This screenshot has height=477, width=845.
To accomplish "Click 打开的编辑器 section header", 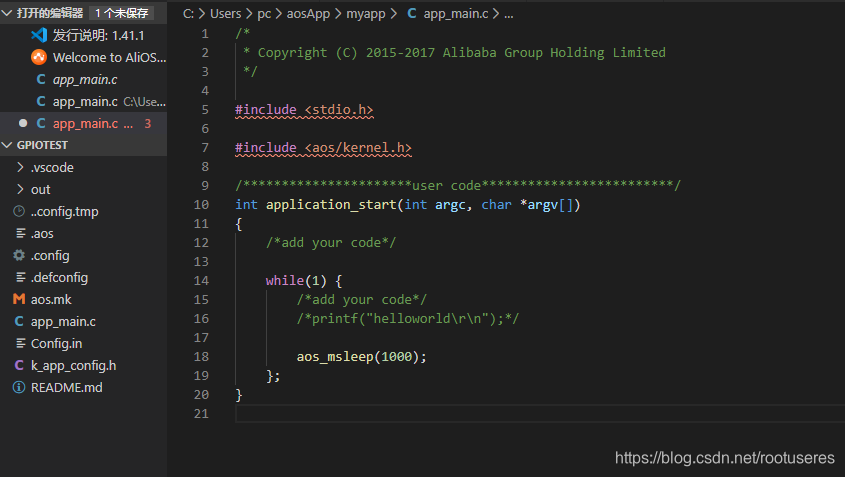I will pyautogui.click(x=50, y=13).
